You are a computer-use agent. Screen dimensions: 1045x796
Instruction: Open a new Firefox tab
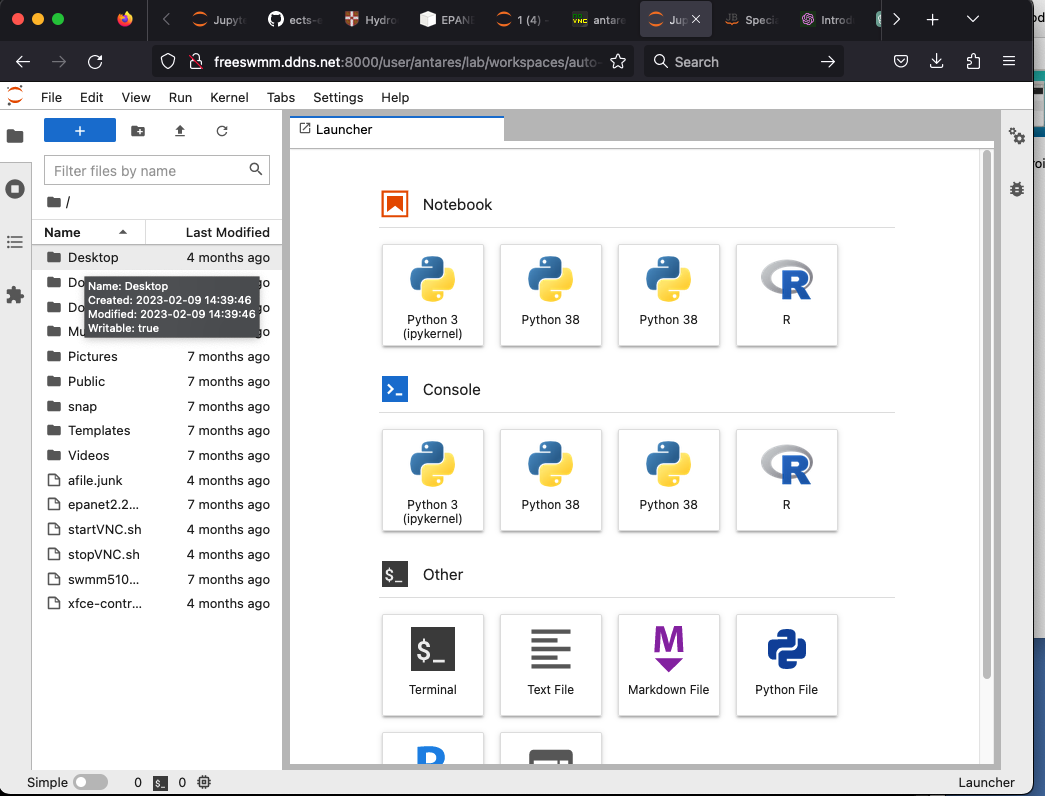(x=932, y=19)
